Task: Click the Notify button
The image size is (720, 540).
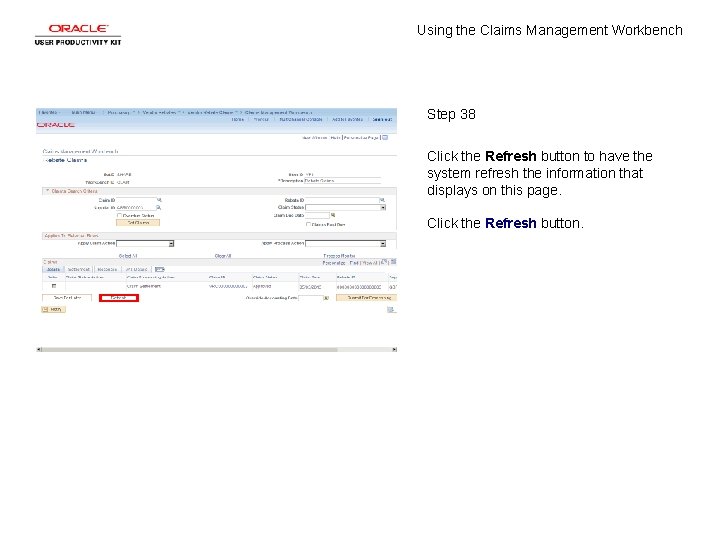Action: pyautogui.click(x=54, y=309)
